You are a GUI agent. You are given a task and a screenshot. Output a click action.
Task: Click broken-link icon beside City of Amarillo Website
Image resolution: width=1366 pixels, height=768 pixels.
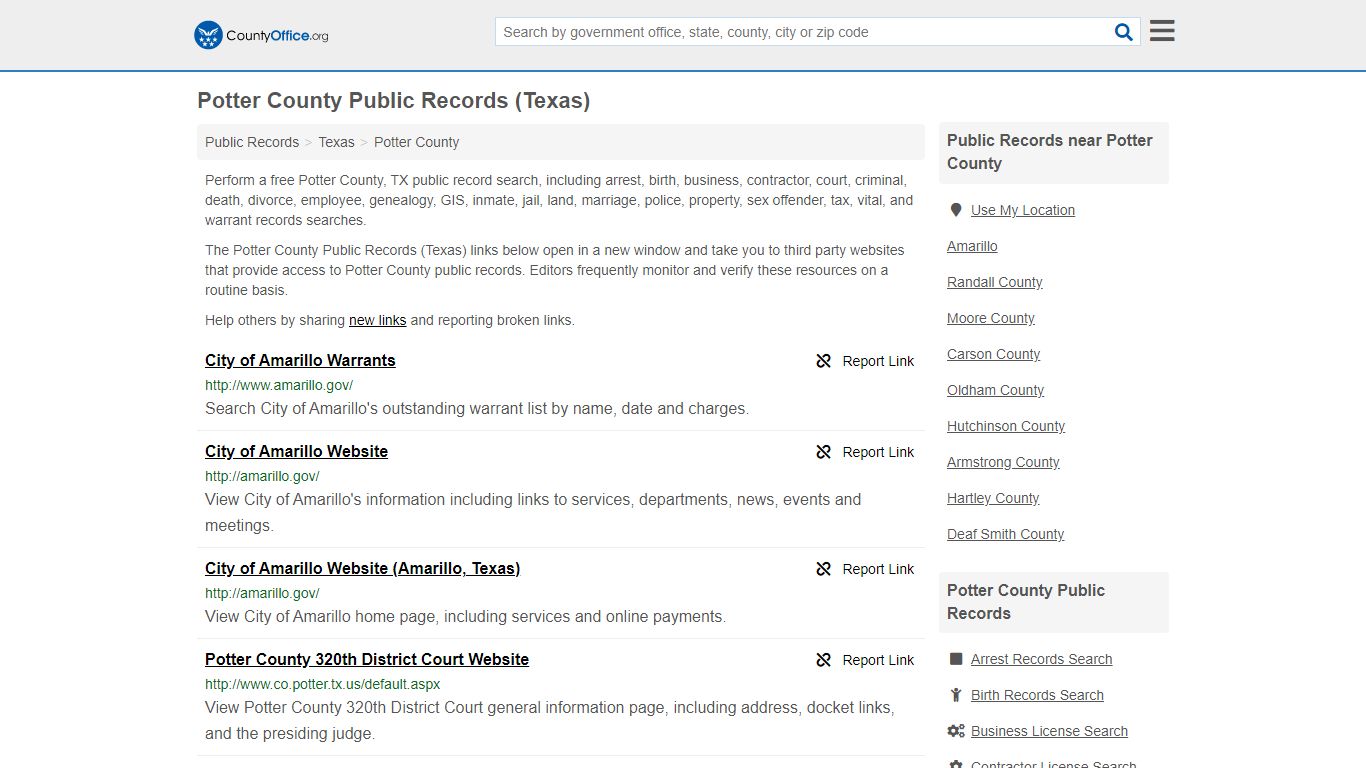click(823, 452)
